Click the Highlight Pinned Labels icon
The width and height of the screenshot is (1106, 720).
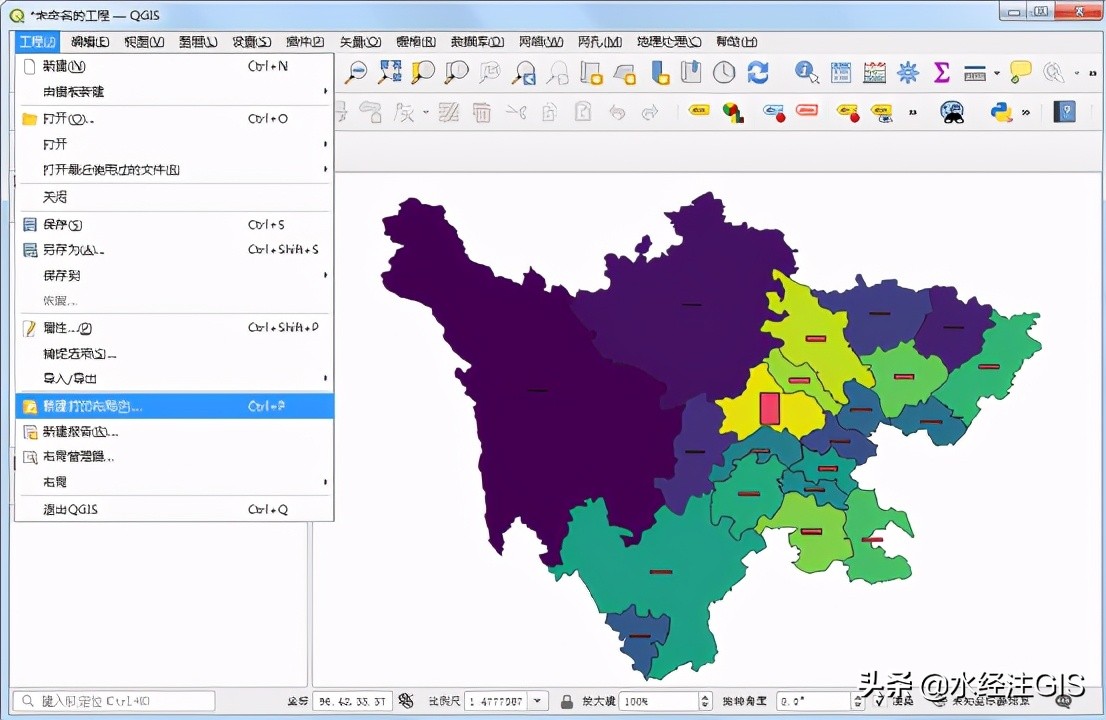pos(774,112)
